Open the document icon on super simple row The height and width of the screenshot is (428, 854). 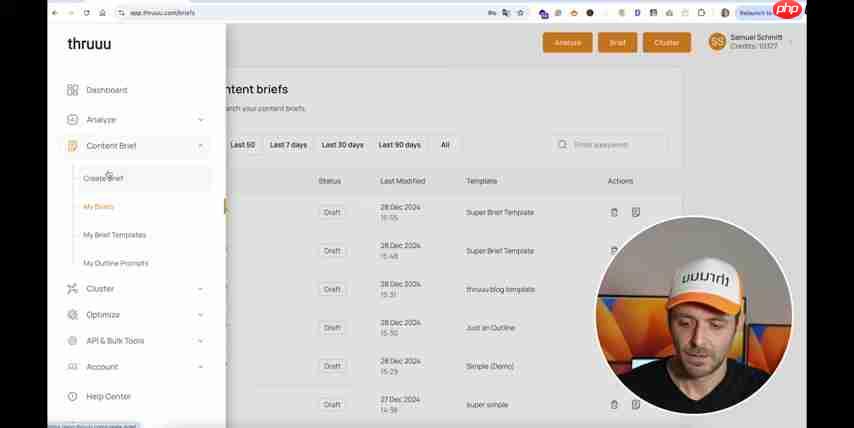(x=636, y=405)
